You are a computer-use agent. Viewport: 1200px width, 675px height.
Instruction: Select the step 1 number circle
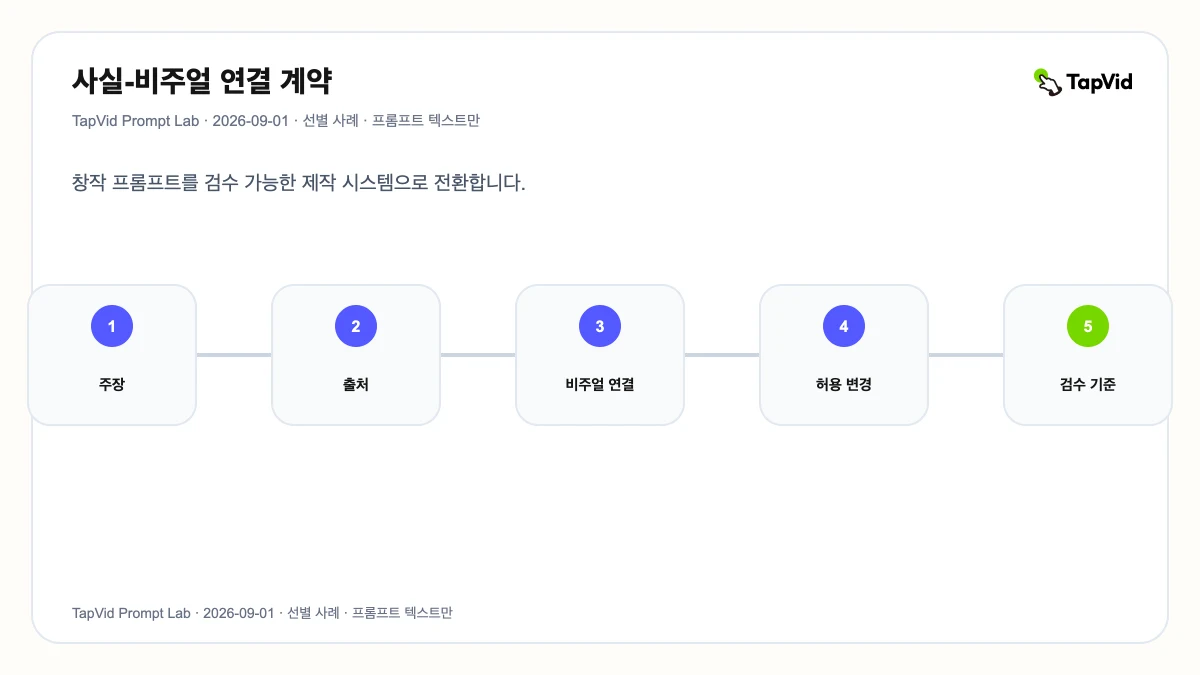[112, 326]
